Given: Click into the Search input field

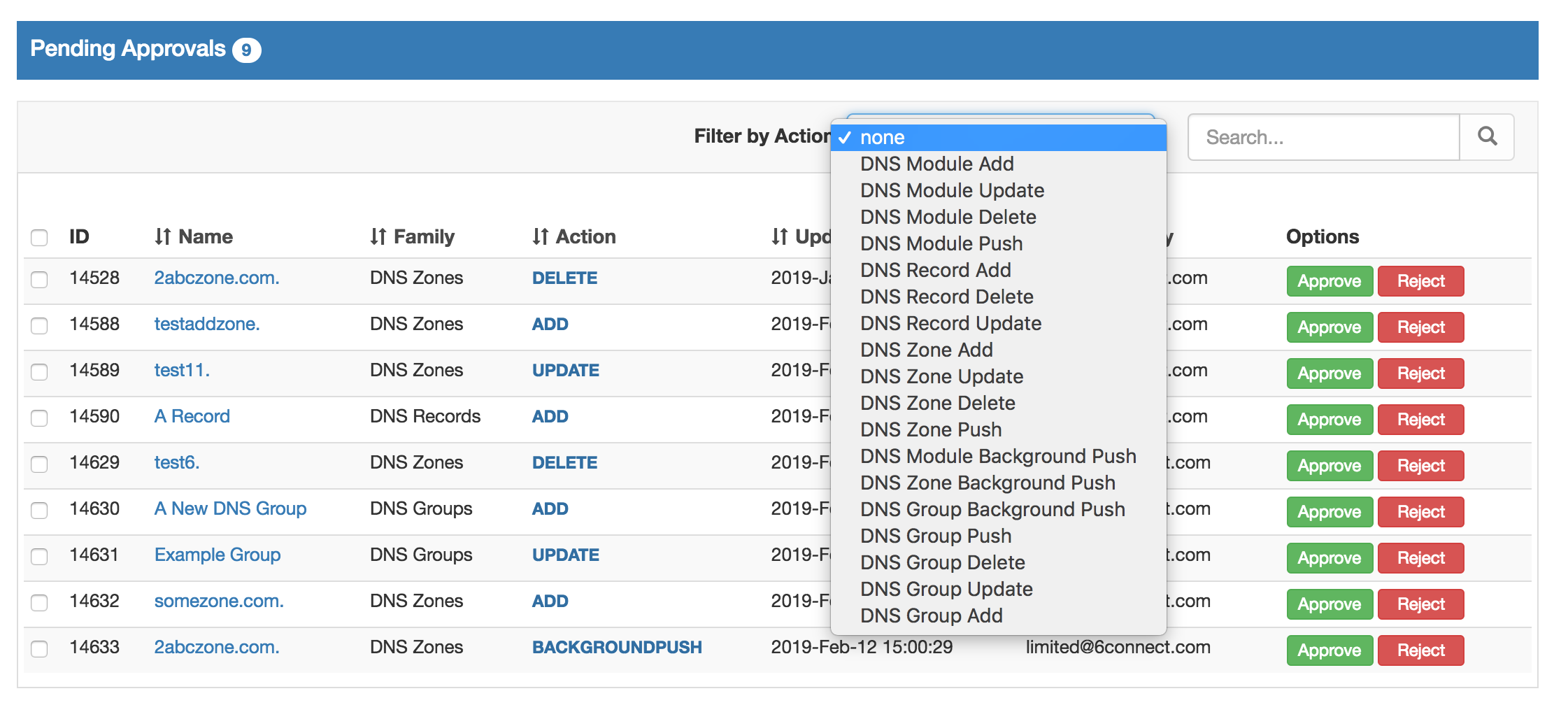Looking at the screenshot, I should [x=1323, y=137].
